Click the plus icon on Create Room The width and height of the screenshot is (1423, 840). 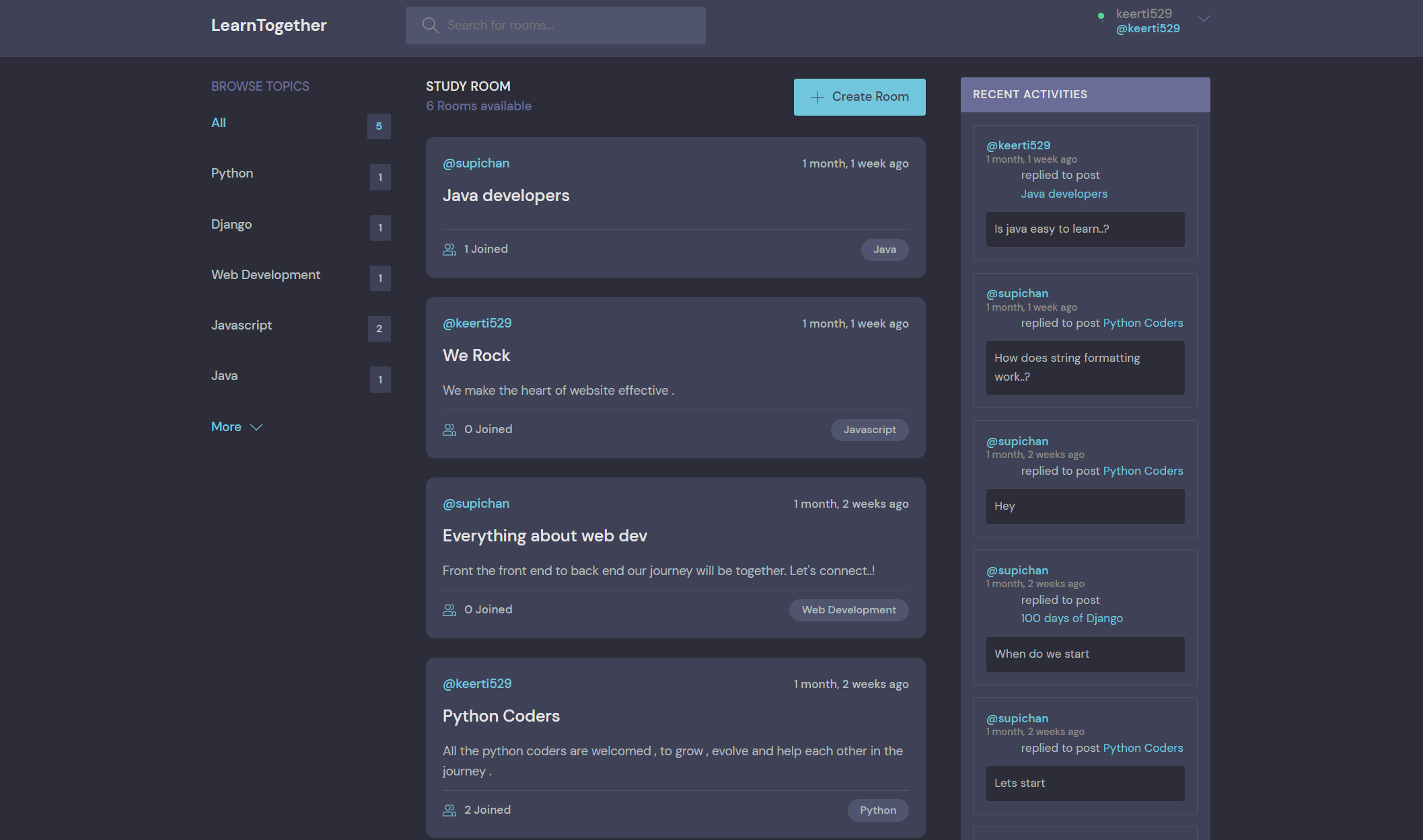(x=817, y=97)
